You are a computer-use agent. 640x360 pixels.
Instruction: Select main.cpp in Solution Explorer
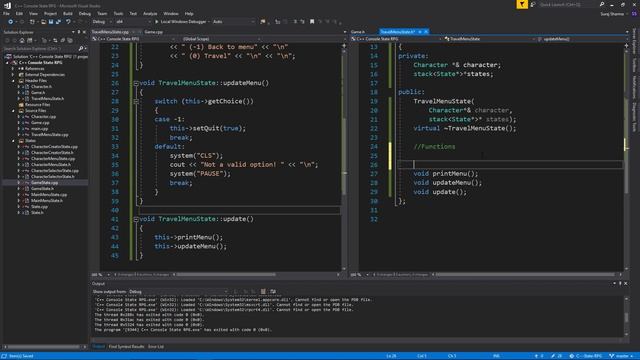coord(40,129)
